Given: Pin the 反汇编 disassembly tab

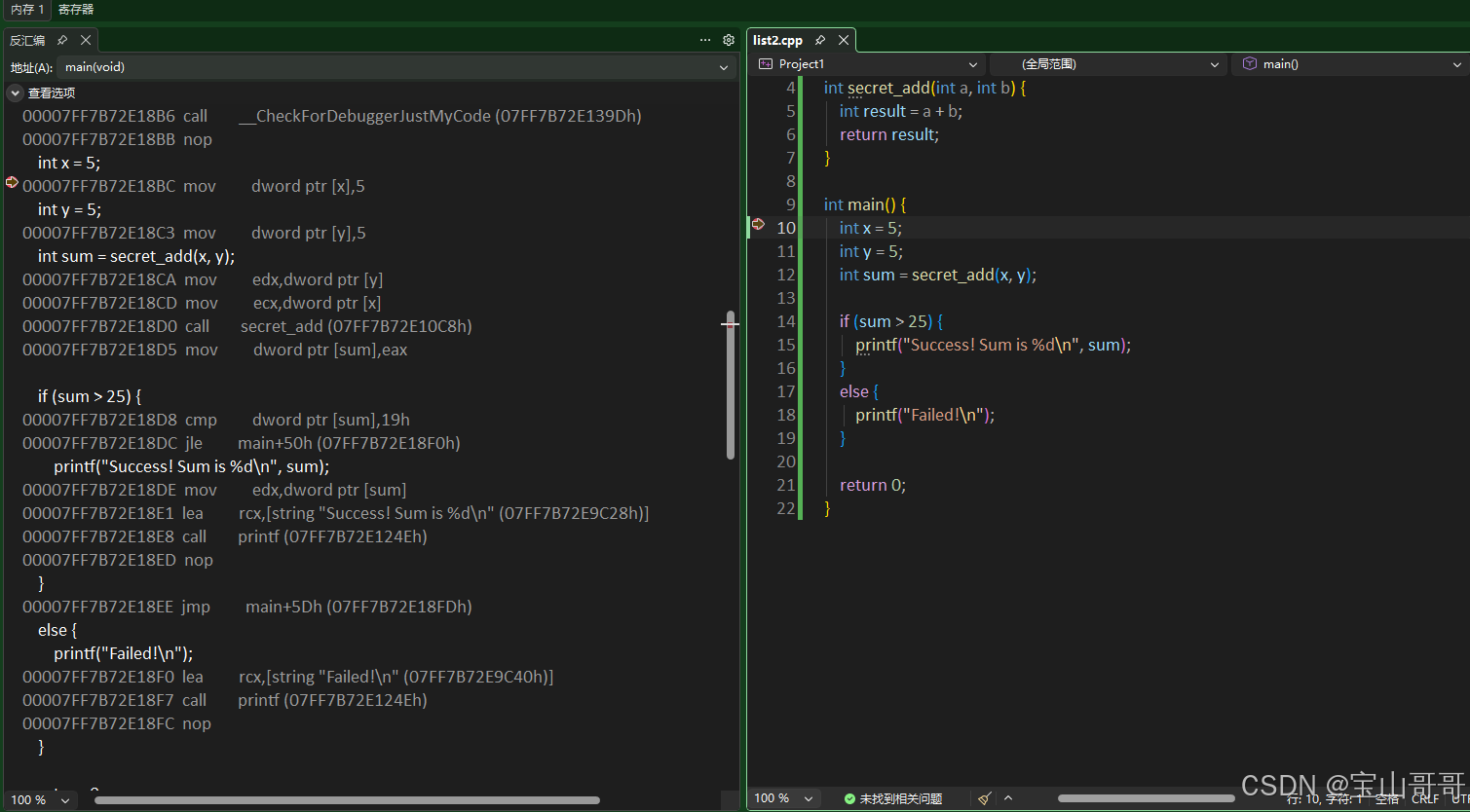Looking at the screenshot, I should point(62,40).
